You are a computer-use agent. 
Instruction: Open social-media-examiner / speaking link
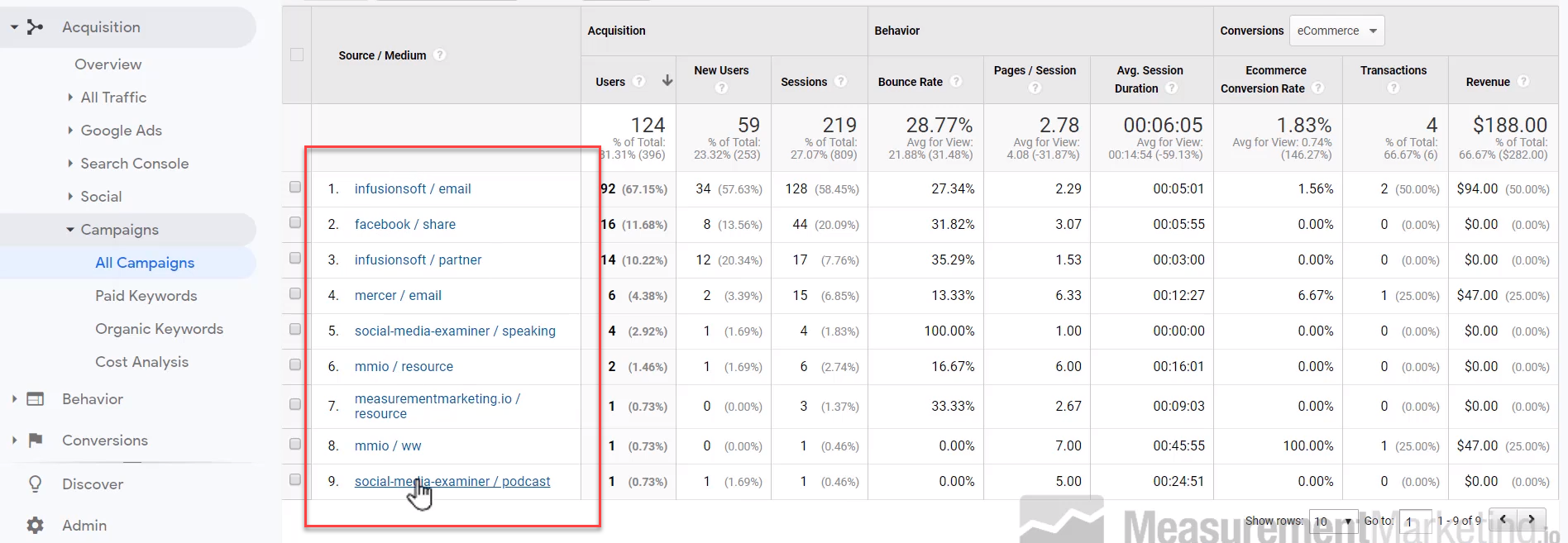point(455,331)
